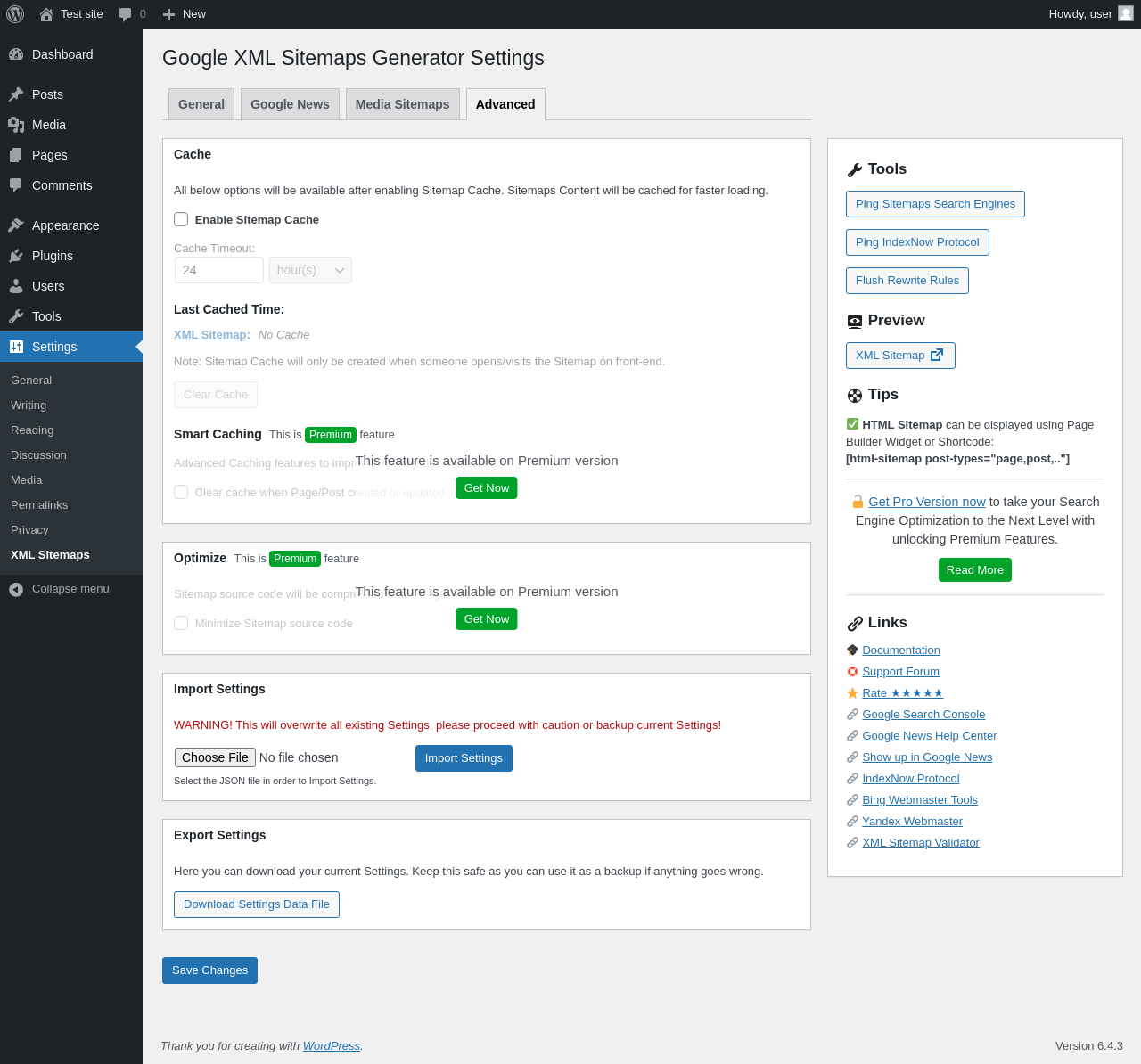Click the wrench icon beside Tools heading
This screenshot has width=1141, height=1064.
(855, 170)
